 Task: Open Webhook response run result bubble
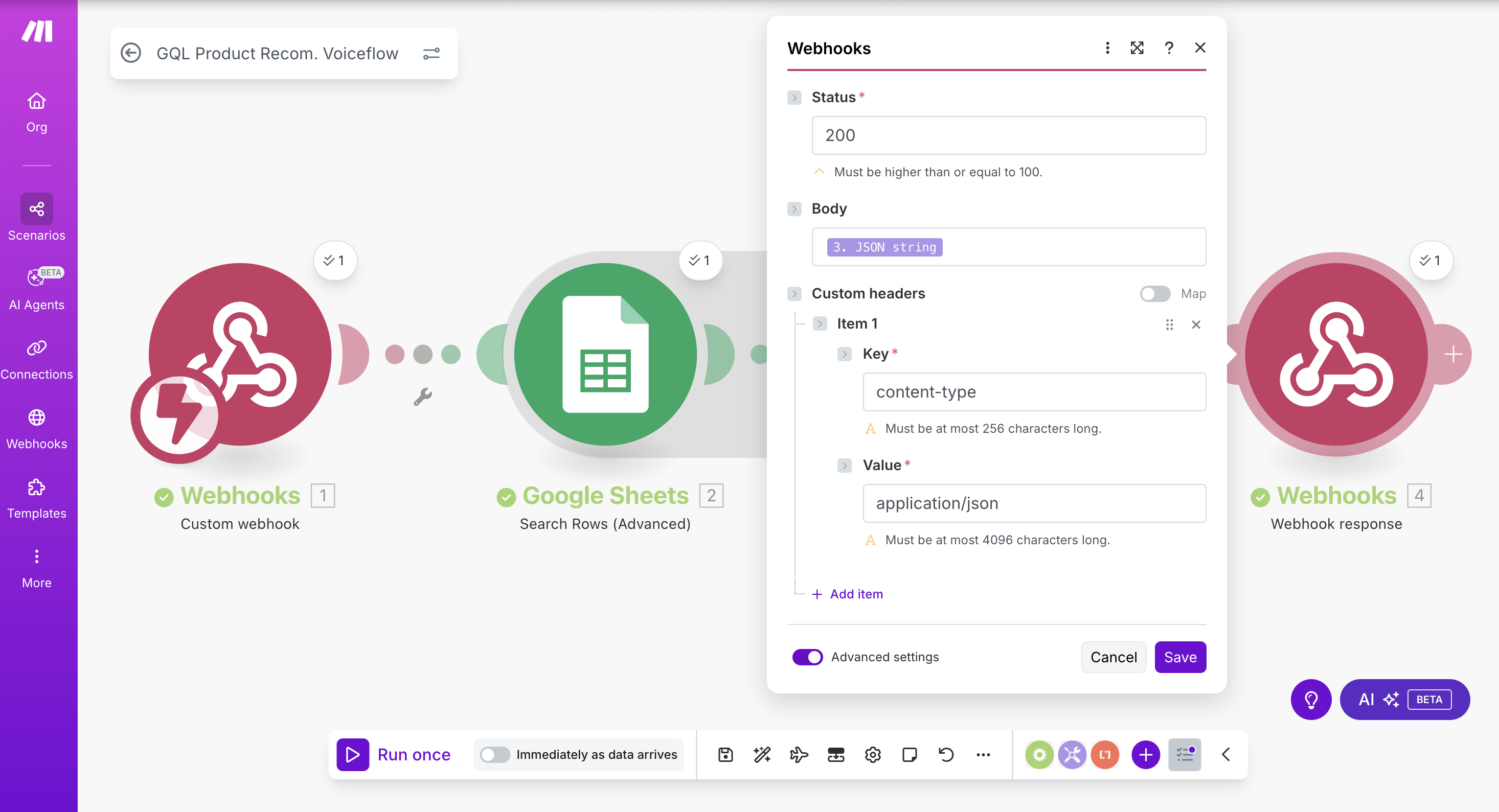pyautogui.click(x=1431, y=260)
